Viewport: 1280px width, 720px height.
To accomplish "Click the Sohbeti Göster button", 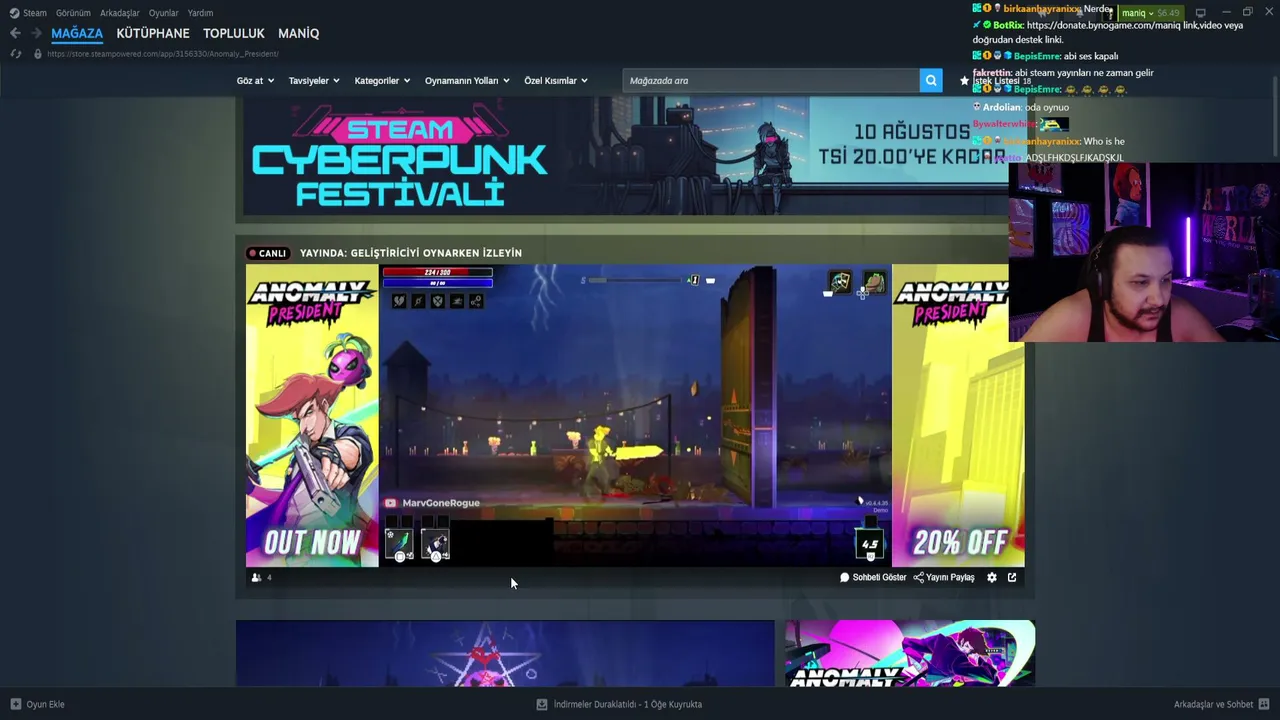I will point(873,577).
